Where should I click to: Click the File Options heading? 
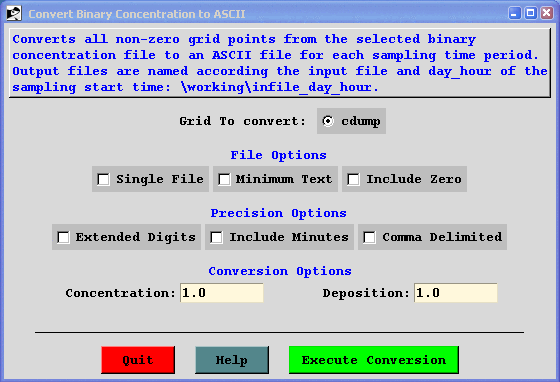pyautogui.click(x=279, y=155)
